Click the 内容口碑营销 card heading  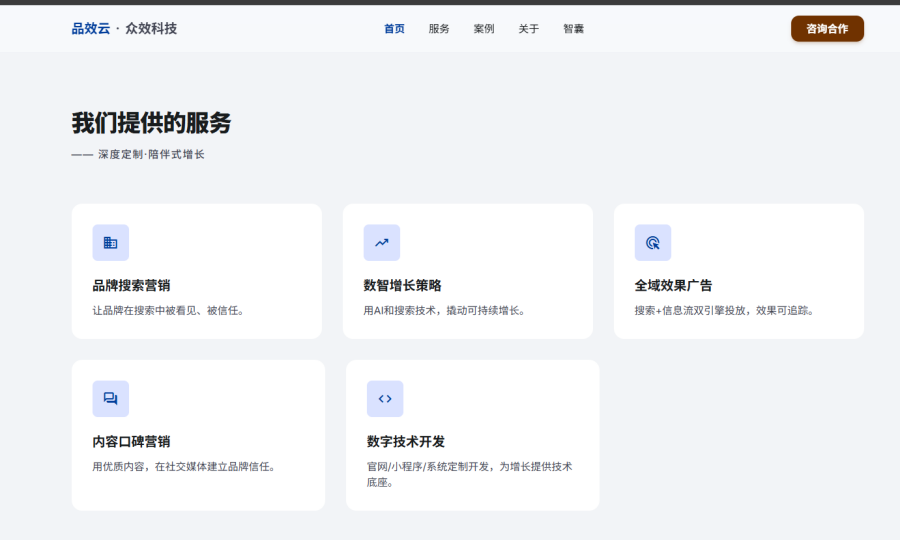(131, 441)
